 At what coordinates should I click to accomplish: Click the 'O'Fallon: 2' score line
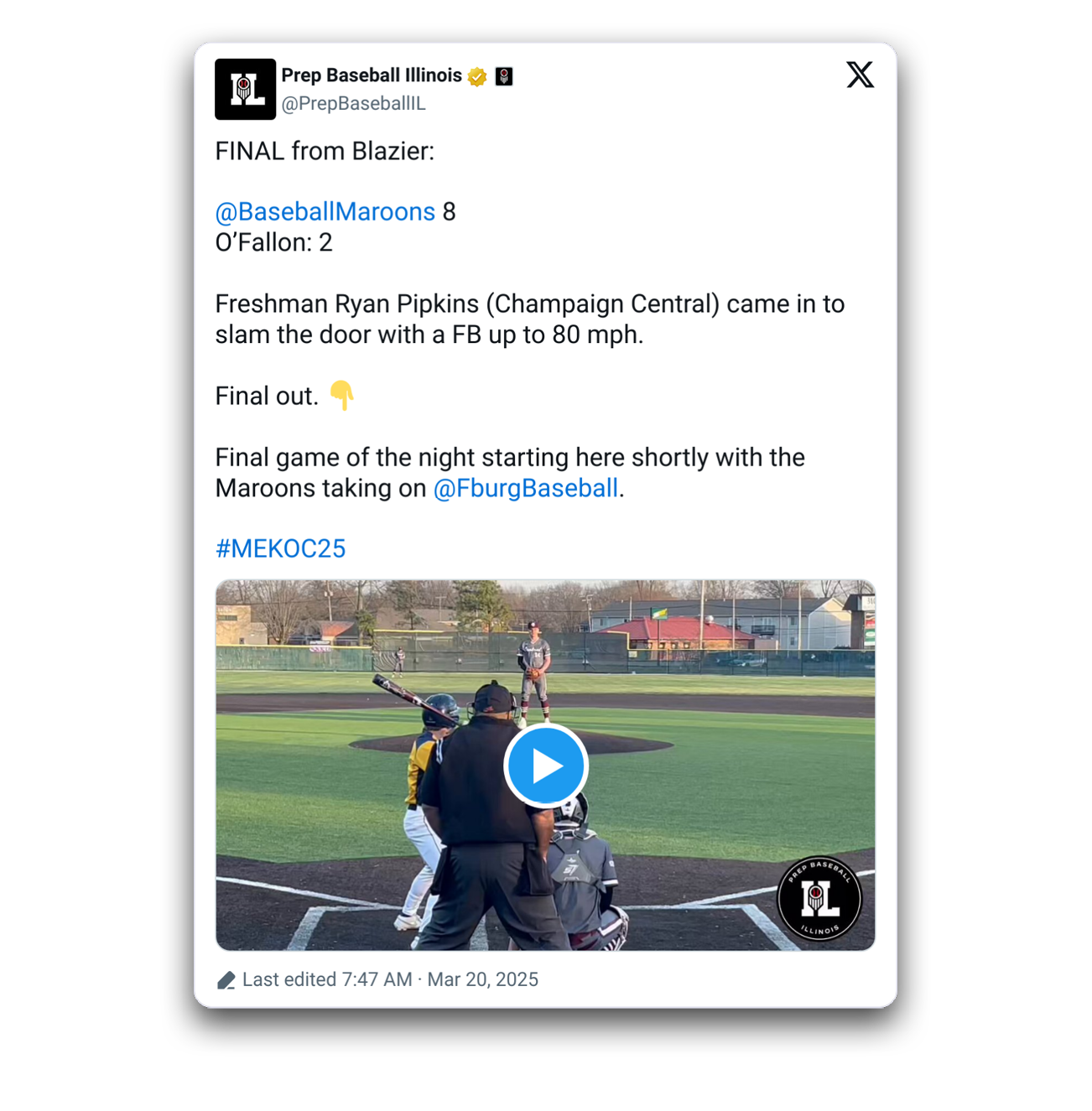click(273, 242)
